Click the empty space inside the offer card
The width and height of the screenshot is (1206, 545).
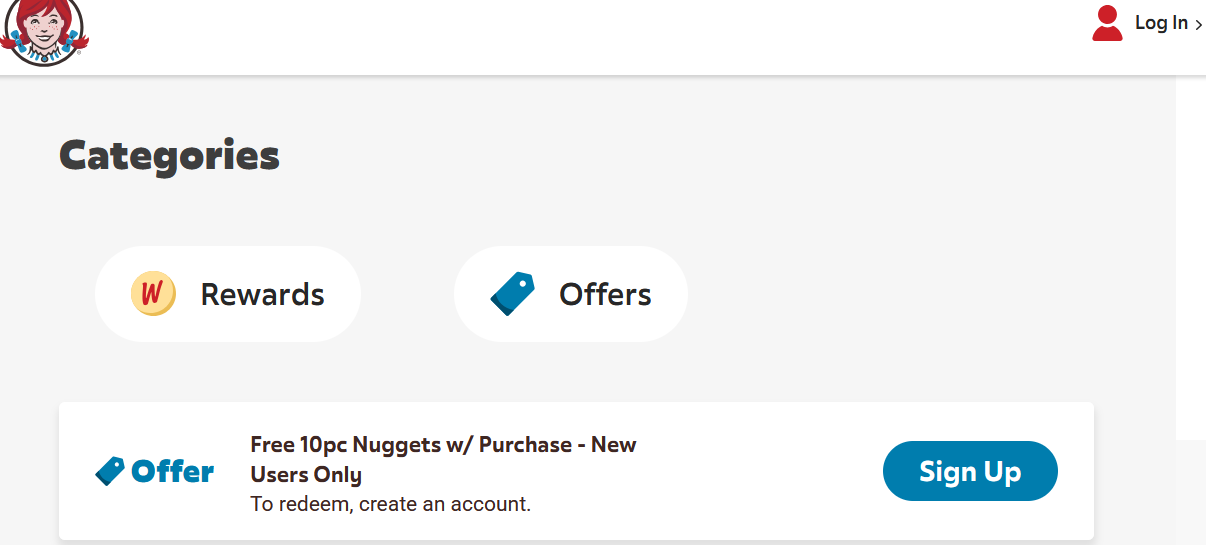tap(760, 471)
